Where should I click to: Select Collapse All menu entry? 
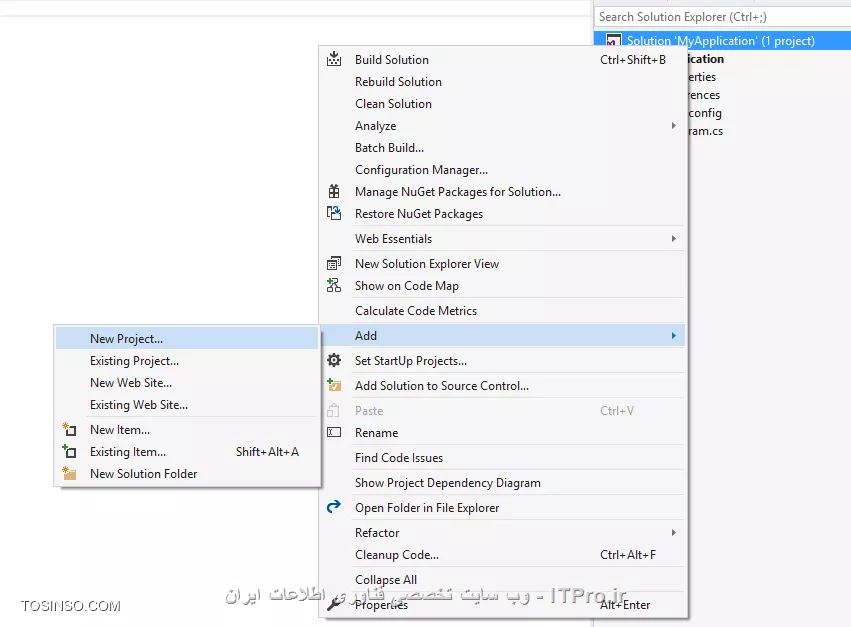pyautogui.click(x=386, y=580)
